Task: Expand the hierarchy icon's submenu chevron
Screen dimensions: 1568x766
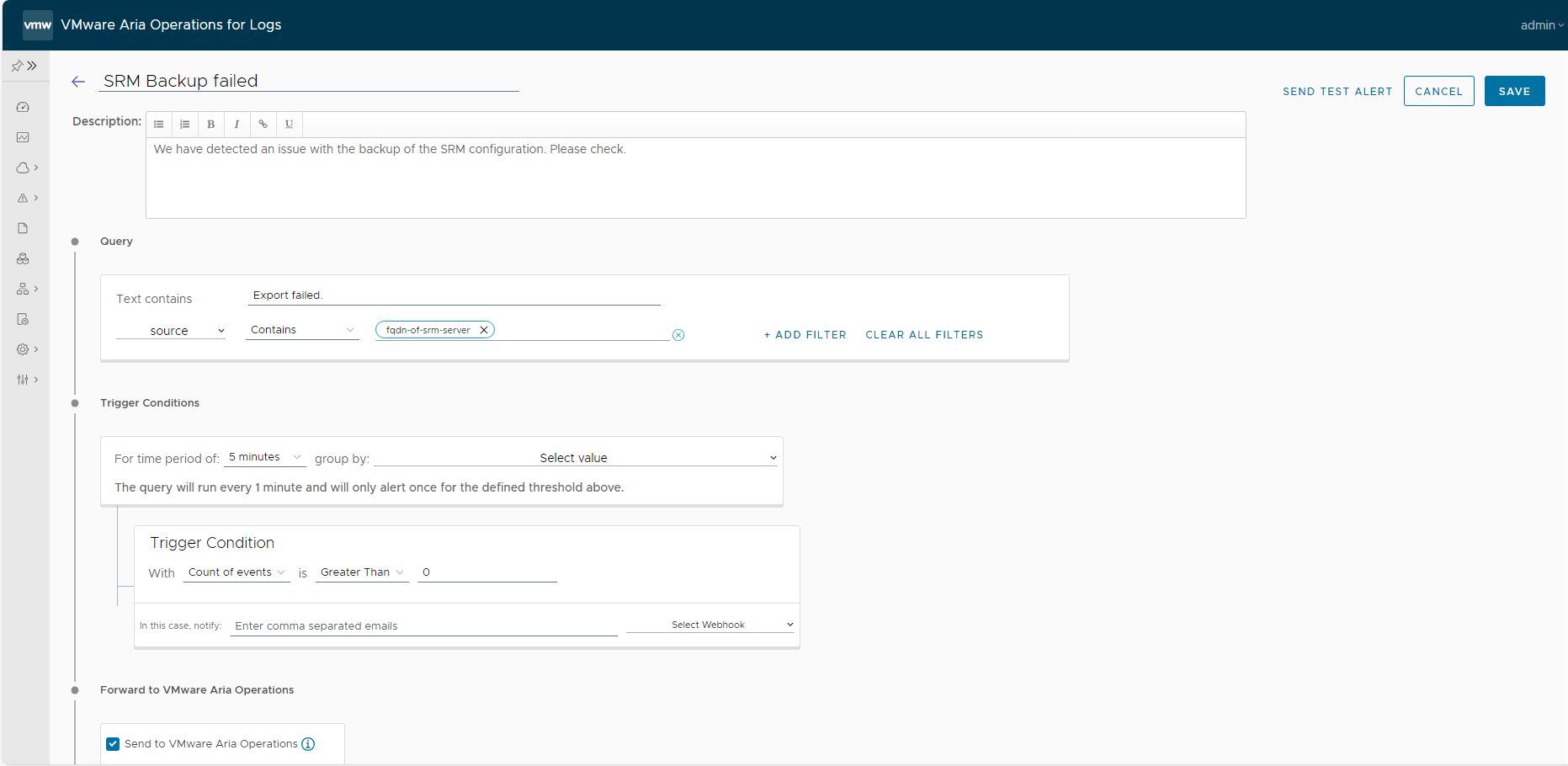Action: [x=36, y=289]
